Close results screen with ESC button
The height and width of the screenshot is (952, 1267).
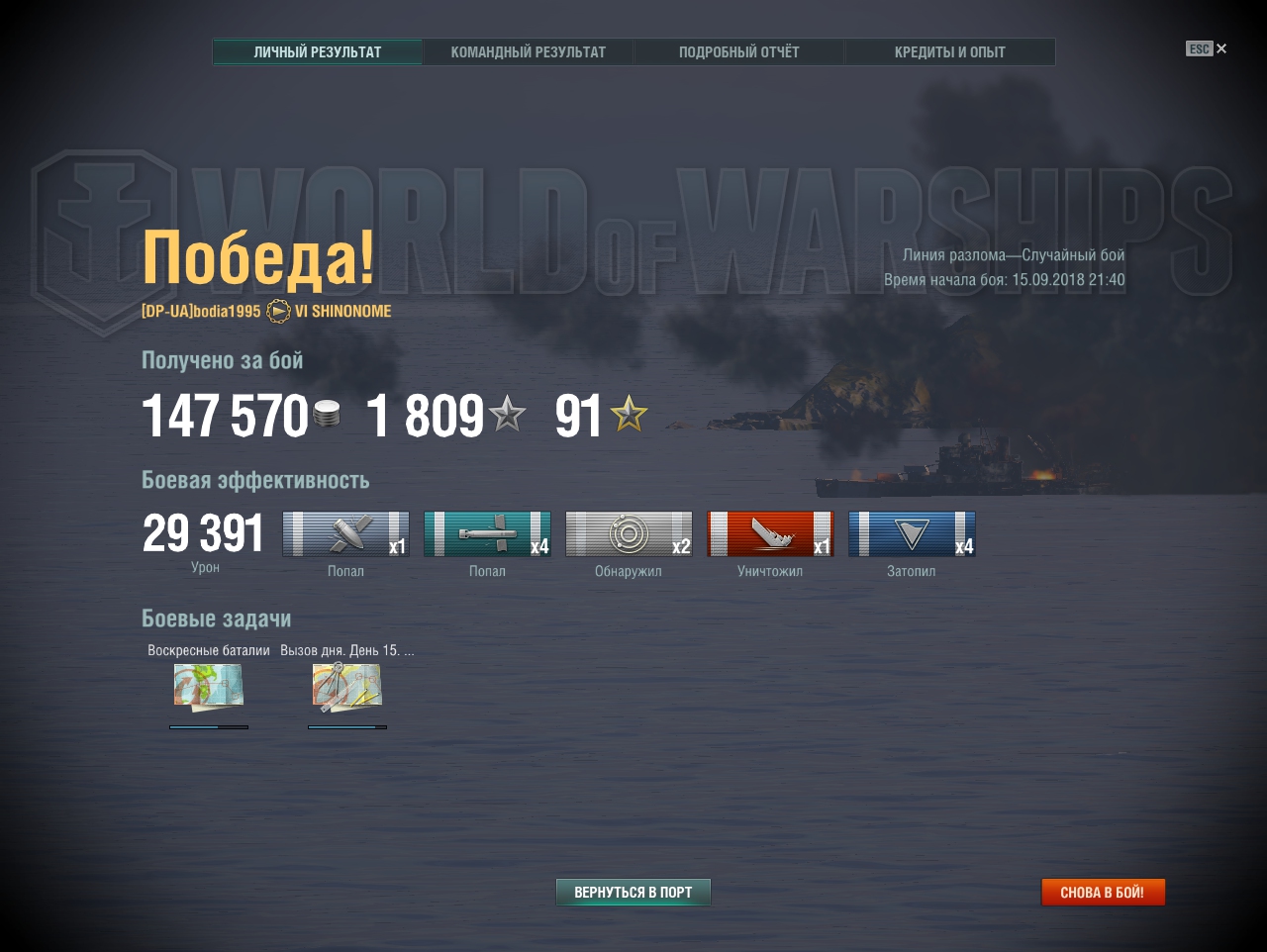[x=1207, y=48]
